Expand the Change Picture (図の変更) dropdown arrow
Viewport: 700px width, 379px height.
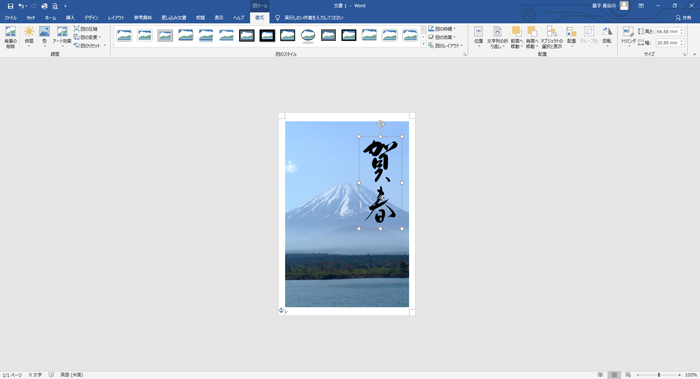(100, 37)
